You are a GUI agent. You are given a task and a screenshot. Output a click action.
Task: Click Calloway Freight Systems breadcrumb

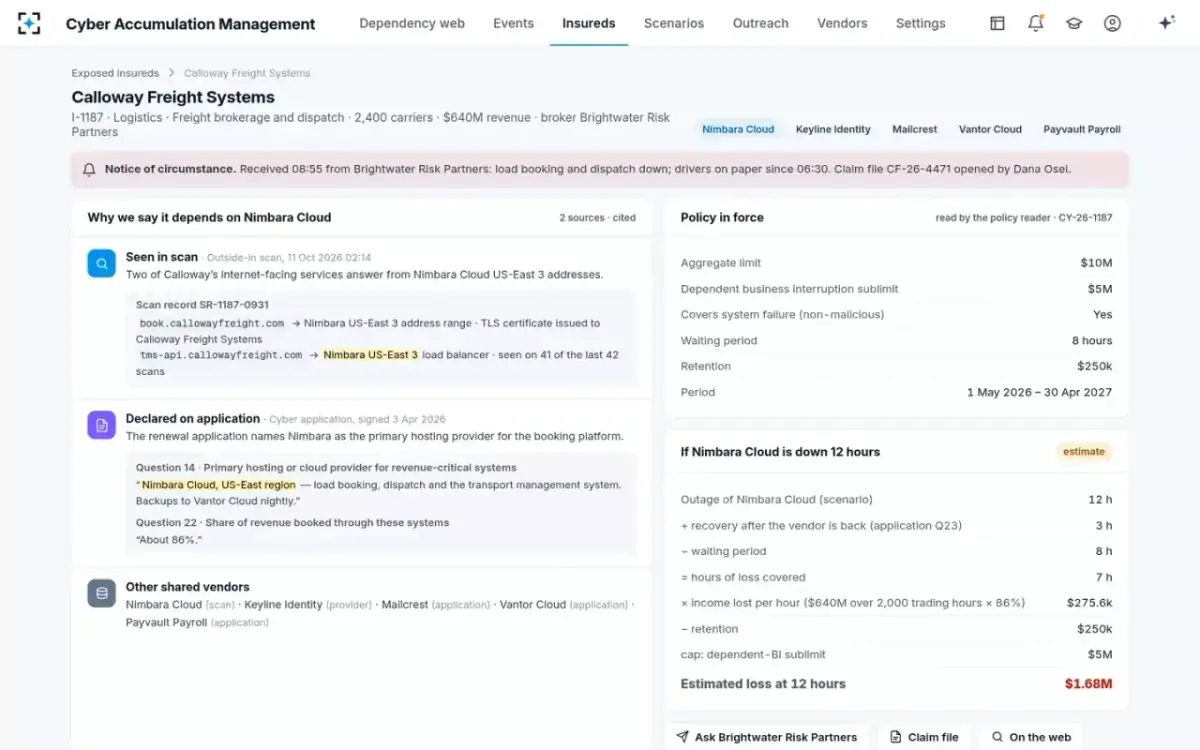coord(247,73)
